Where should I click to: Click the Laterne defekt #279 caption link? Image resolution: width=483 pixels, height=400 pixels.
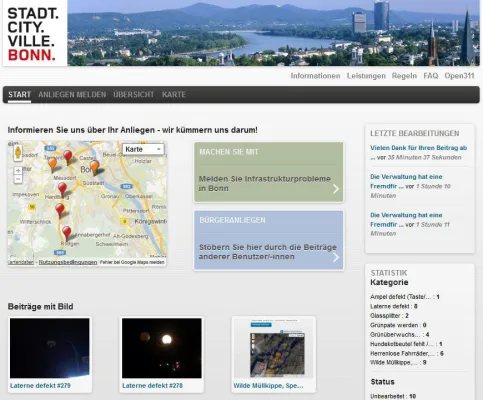40,386
